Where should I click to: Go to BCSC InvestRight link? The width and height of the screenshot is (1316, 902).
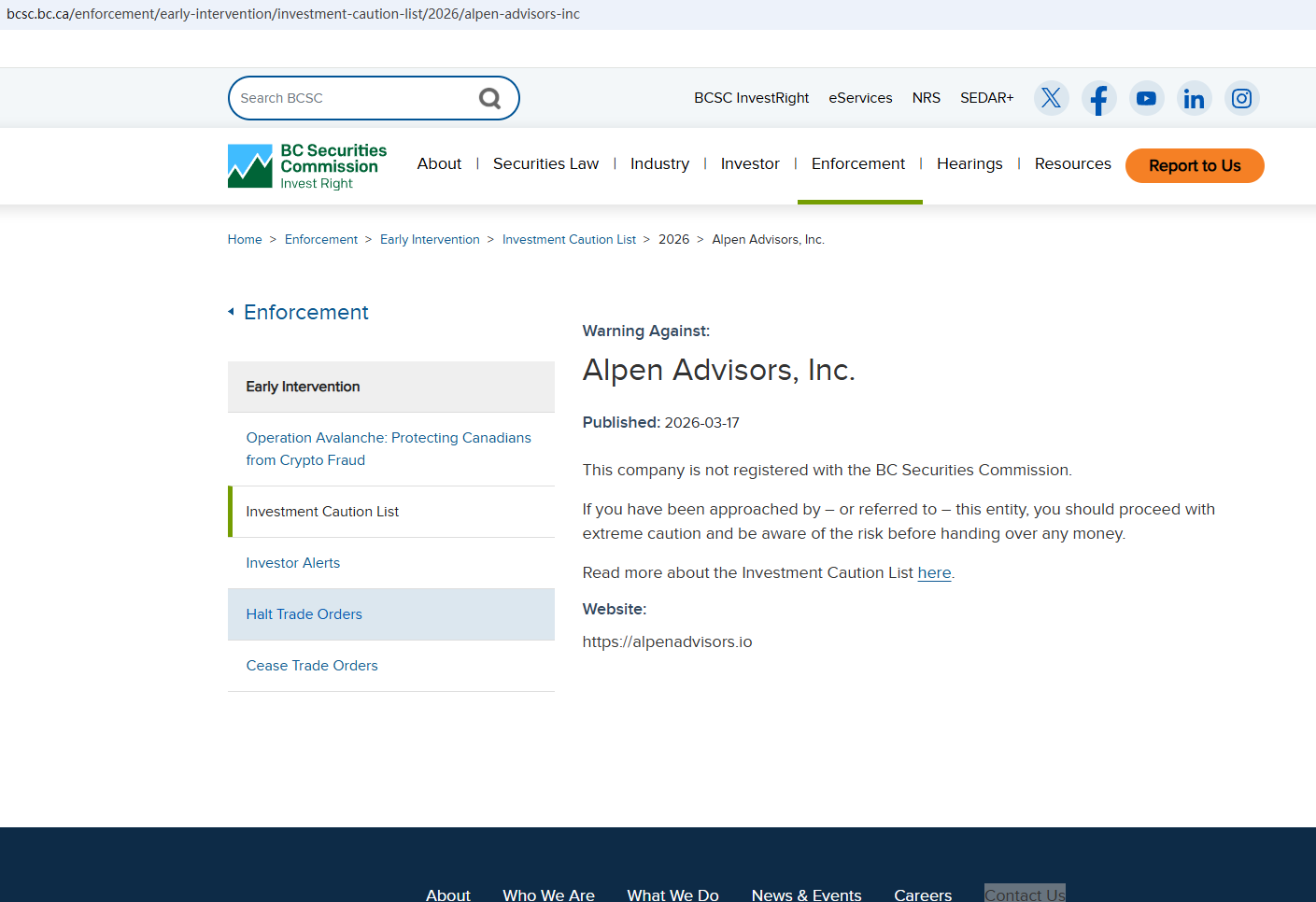point(752,98)
